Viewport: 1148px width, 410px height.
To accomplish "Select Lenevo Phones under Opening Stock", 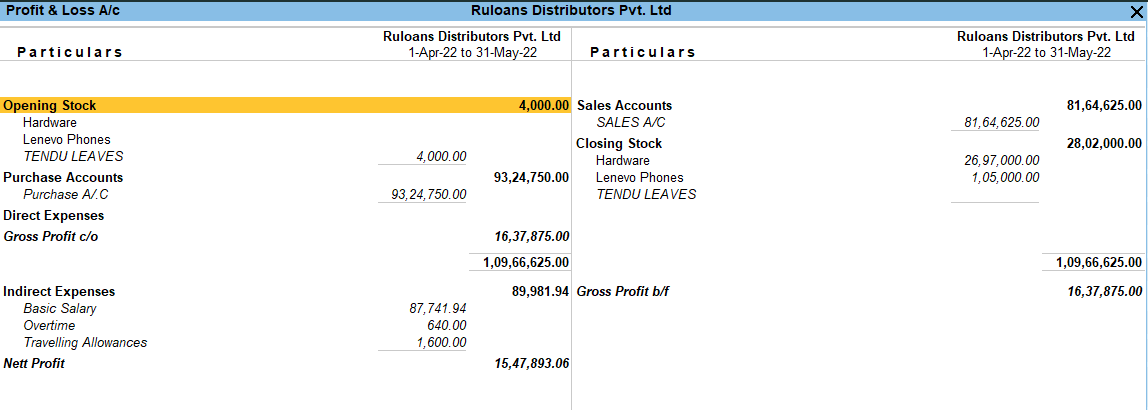I will pyautogui.click(x=67, y=139).
